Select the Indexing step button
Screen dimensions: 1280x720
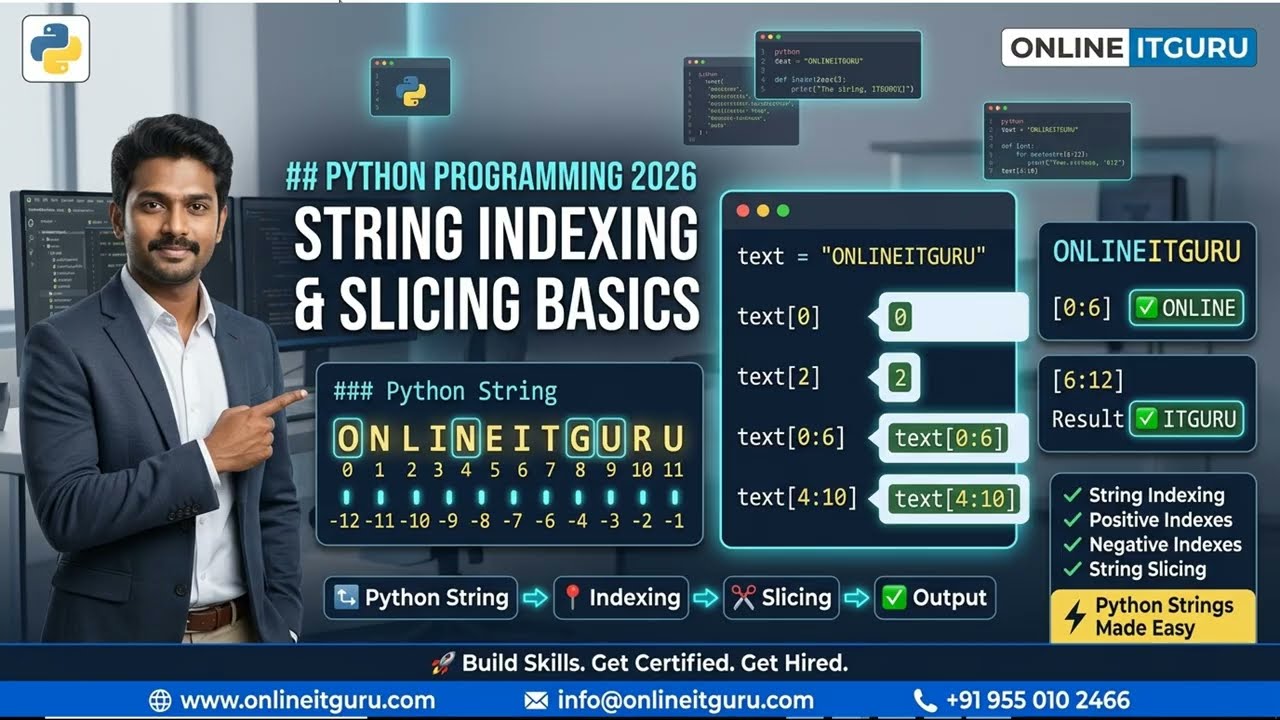(621, 598)
